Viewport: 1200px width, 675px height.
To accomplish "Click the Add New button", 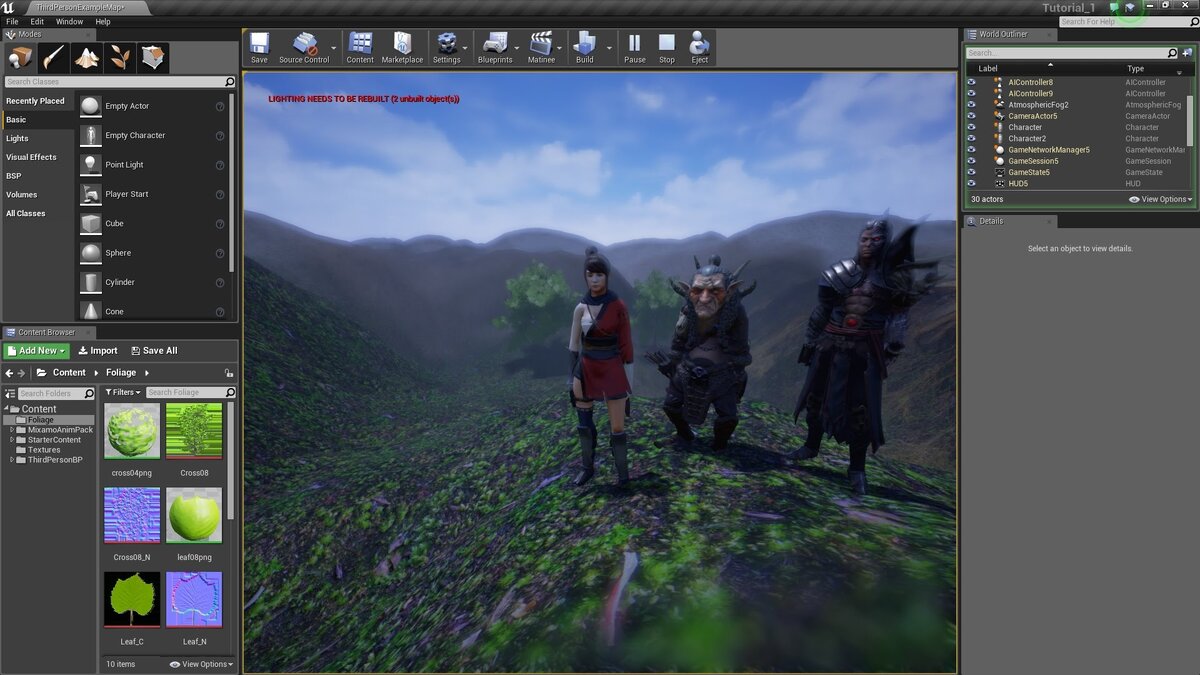I will (36, 351).
